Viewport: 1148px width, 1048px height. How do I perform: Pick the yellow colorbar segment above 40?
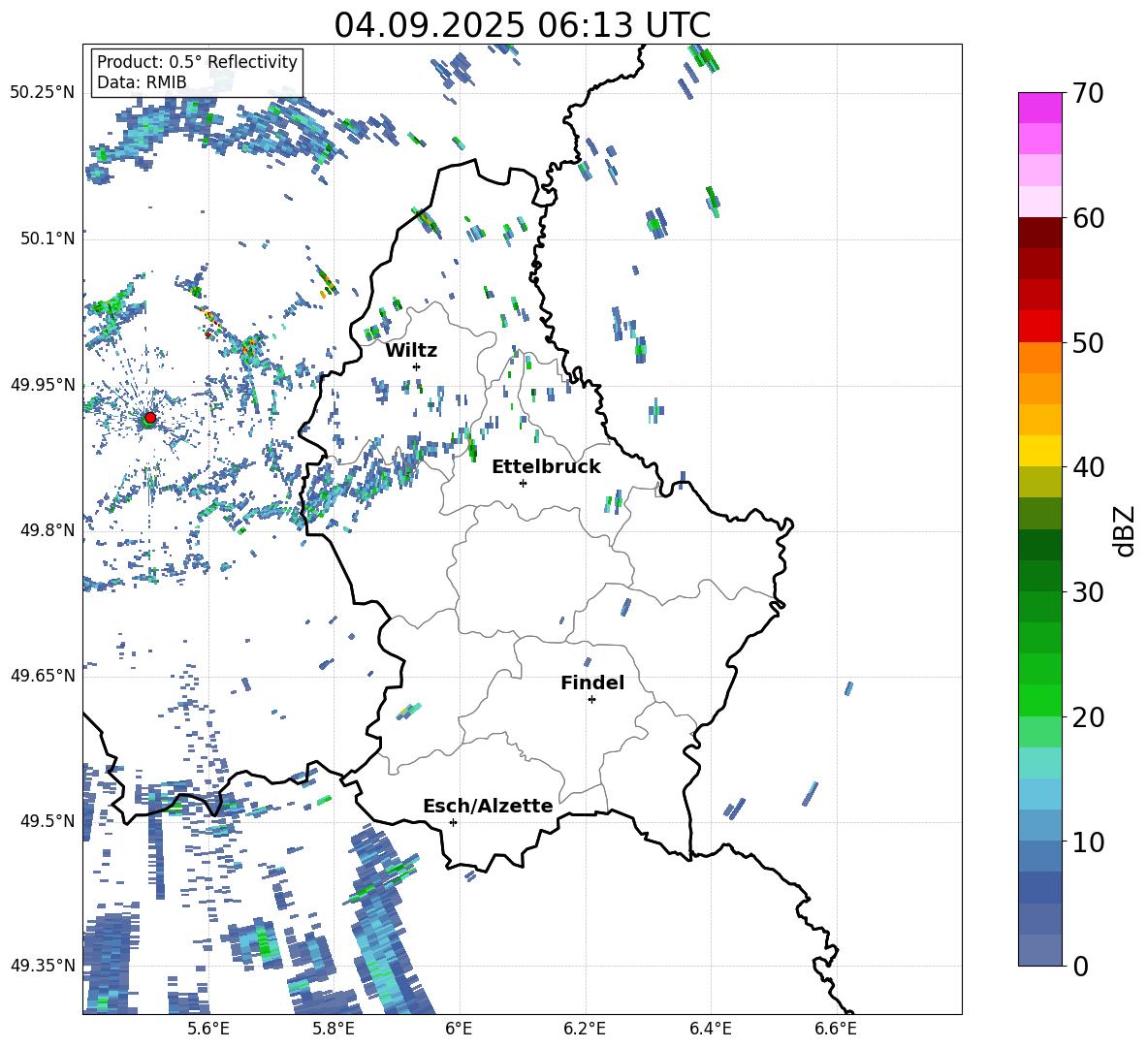tap(1040, 450)
